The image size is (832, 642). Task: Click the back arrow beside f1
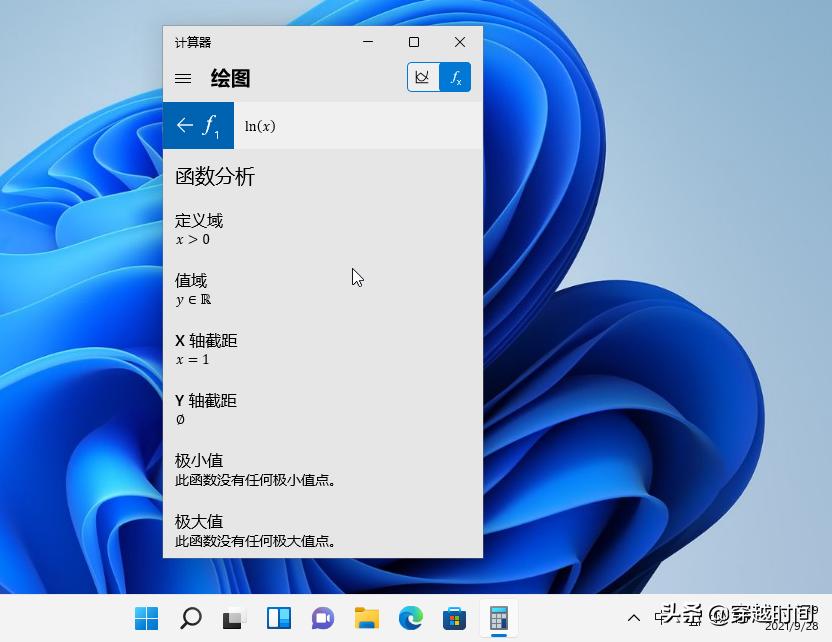click(x=186, y=125)
